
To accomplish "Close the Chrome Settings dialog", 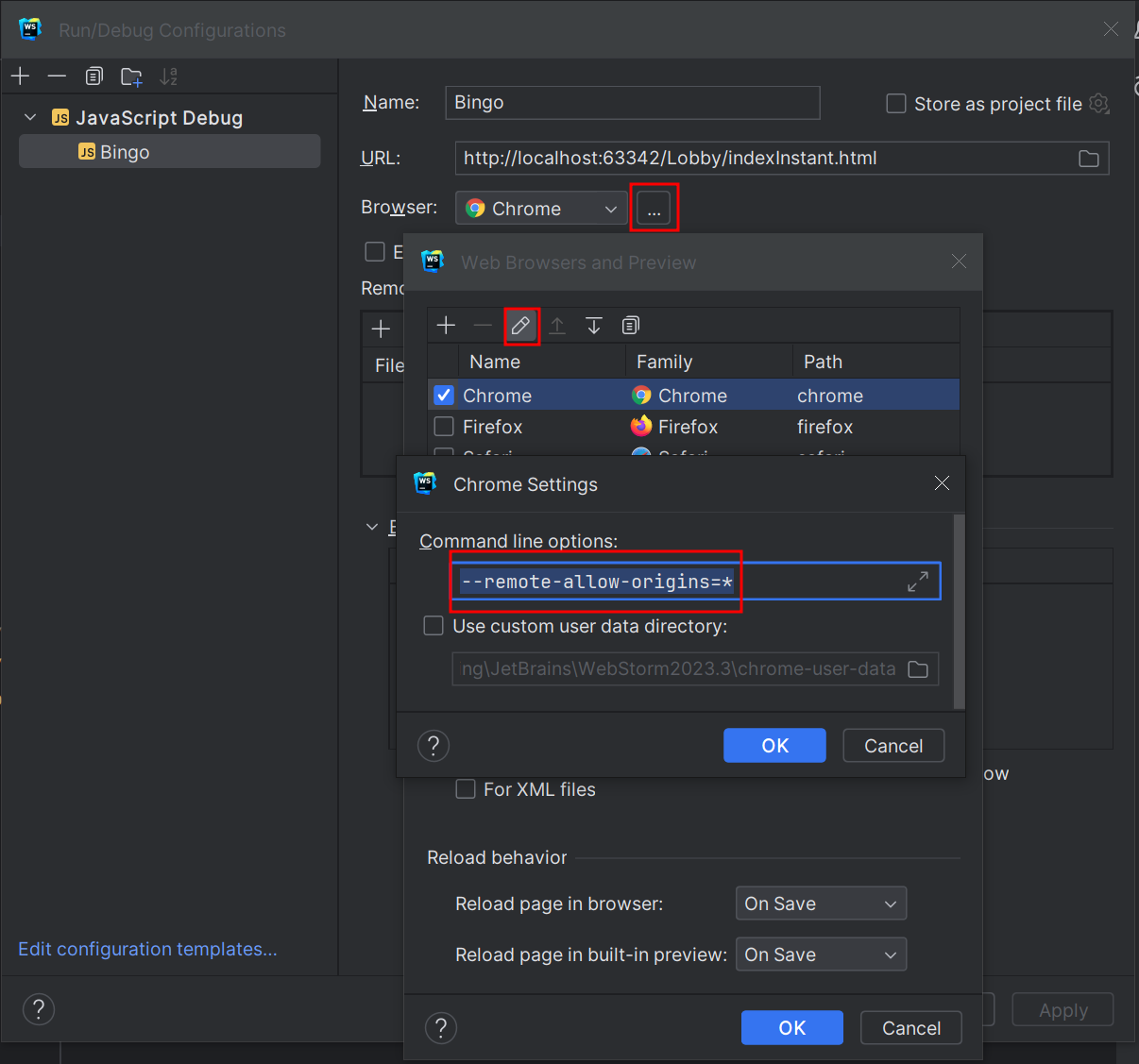I will [x=942, y=483].
